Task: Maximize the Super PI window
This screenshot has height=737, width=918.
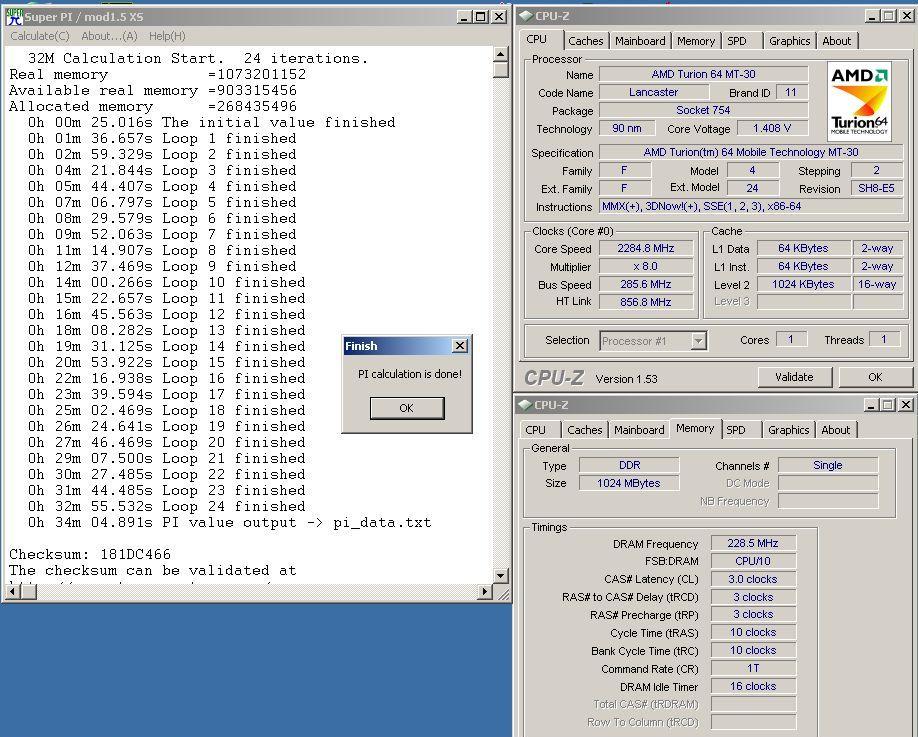Action: (x=481, y=17)
